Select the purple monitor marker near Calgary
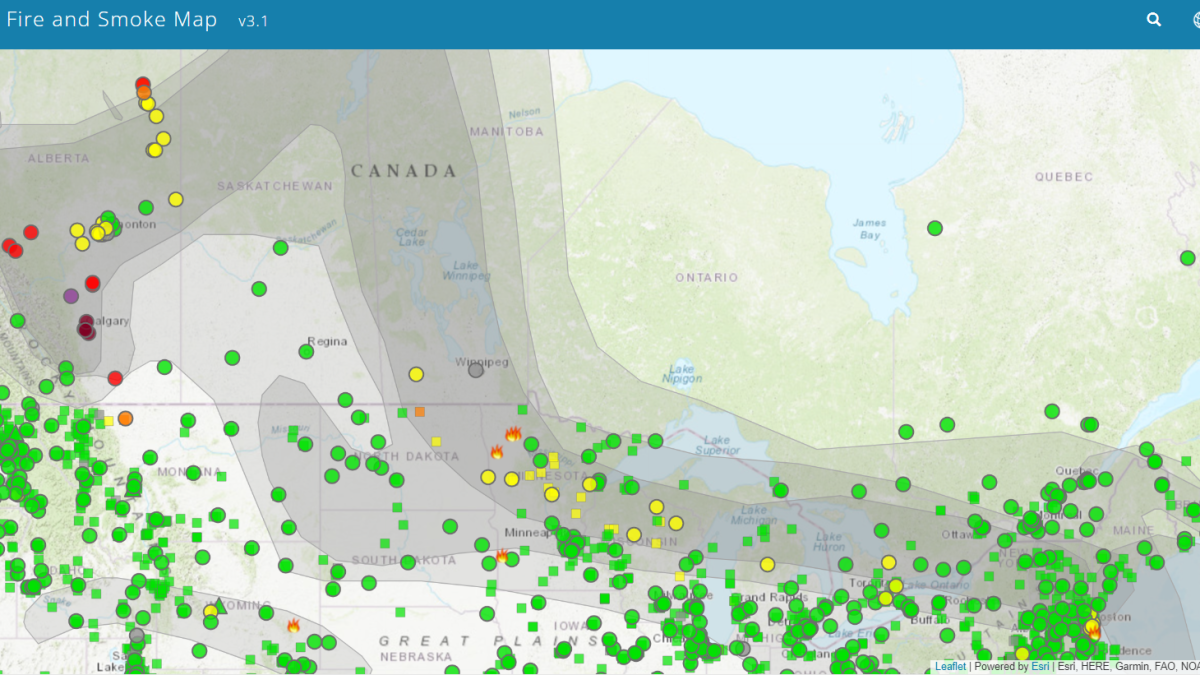1200x675 pixels. tap(71, 296)
